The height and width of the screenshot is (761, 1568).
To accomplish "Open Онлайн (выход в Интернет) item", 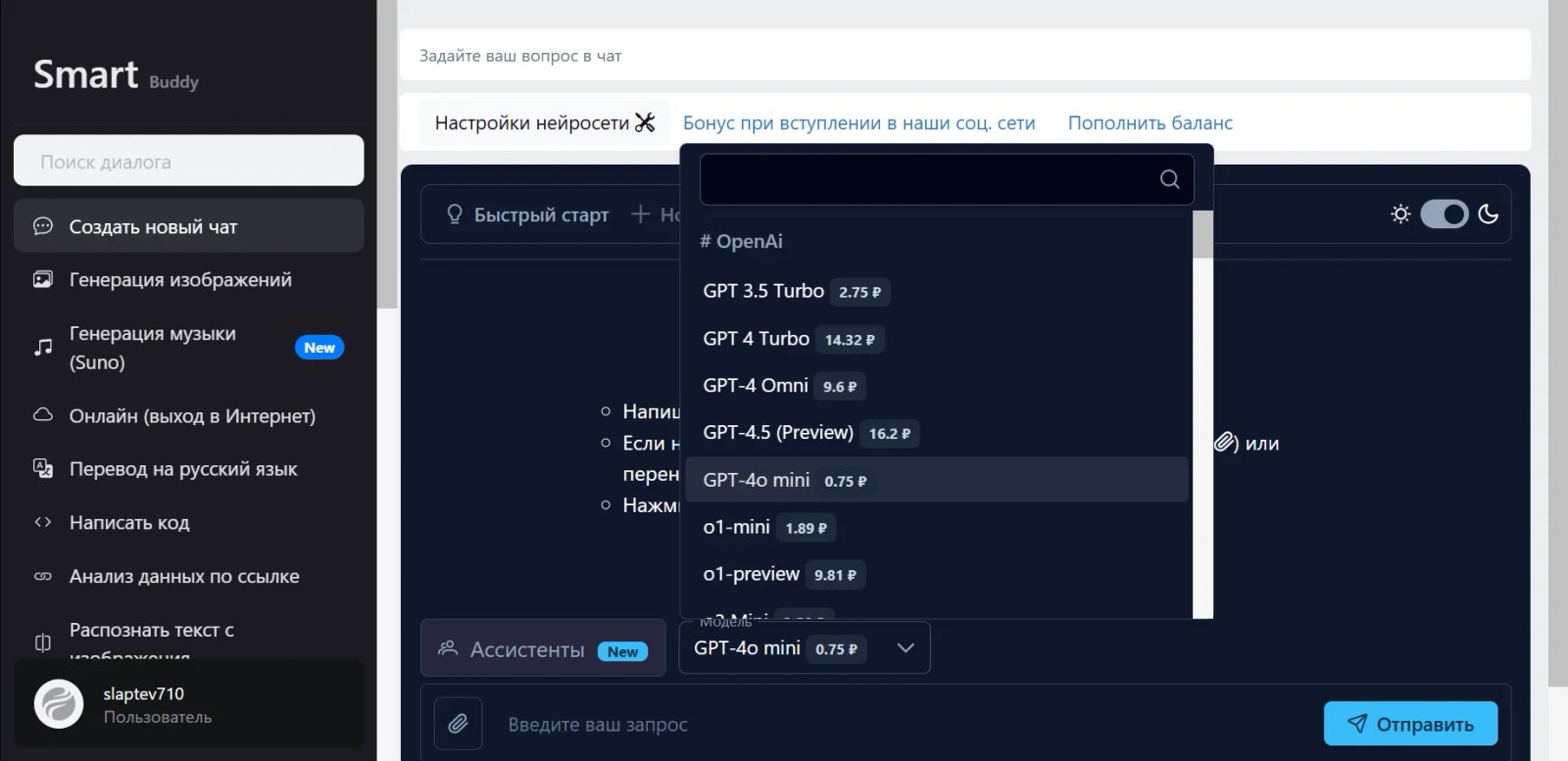I will point(188,415).
